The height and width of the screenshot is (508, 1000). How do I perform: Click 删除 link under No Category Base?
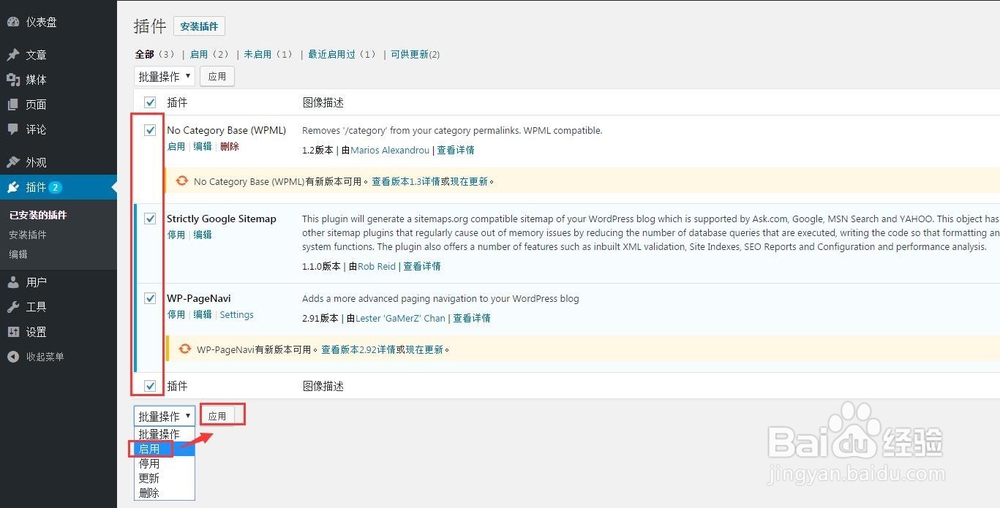[230, 147]
